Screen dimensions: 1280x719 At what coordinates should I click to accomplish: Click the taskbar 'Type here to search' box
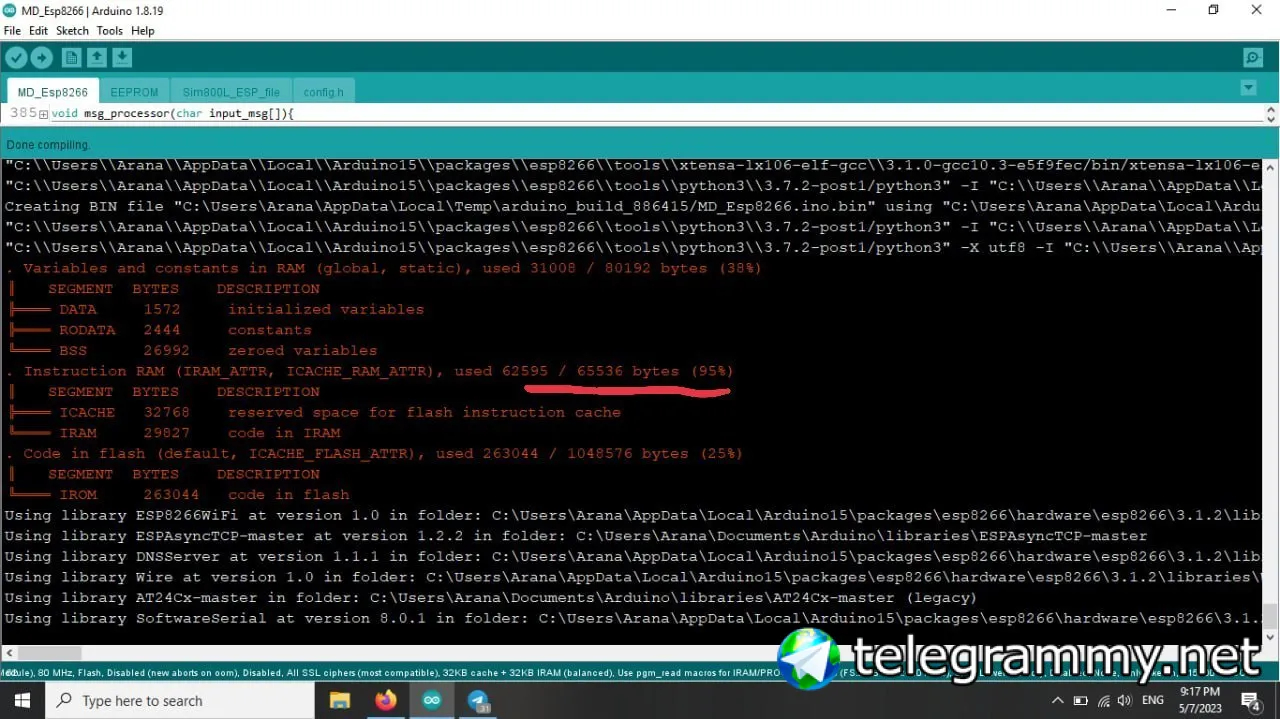coord(182,700)
